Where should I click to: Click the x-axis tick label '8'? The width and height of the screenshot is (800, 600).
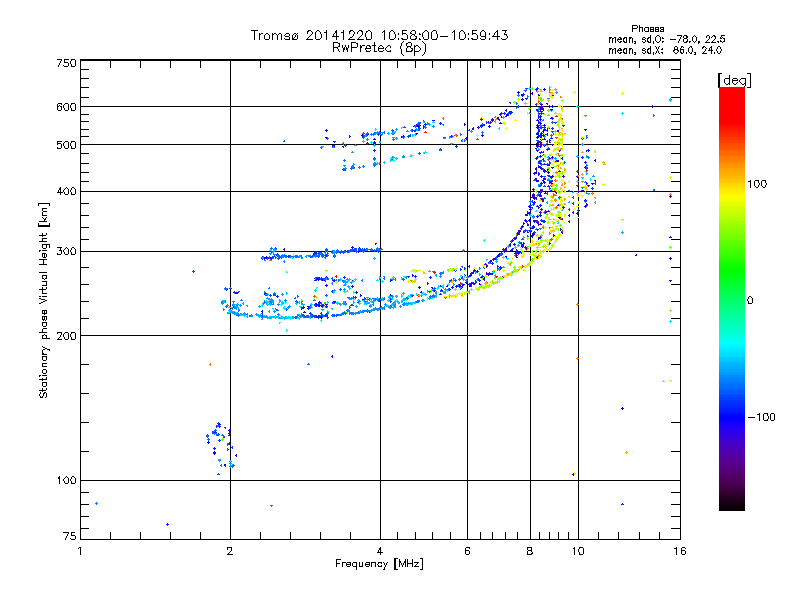(x=530, y=551)
